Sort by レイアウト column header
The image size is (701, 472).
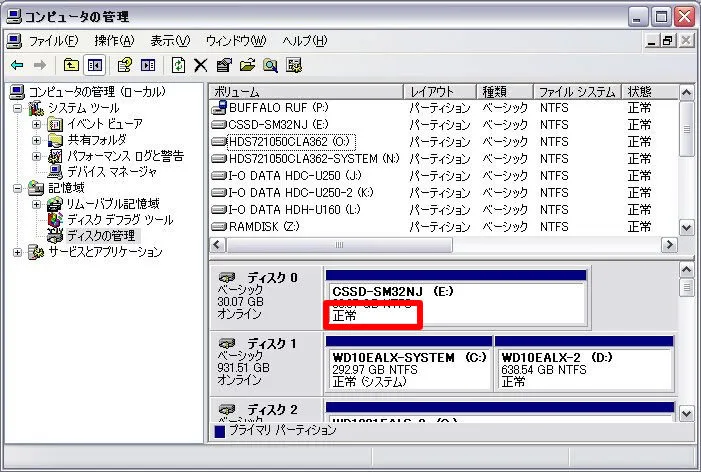440,92
